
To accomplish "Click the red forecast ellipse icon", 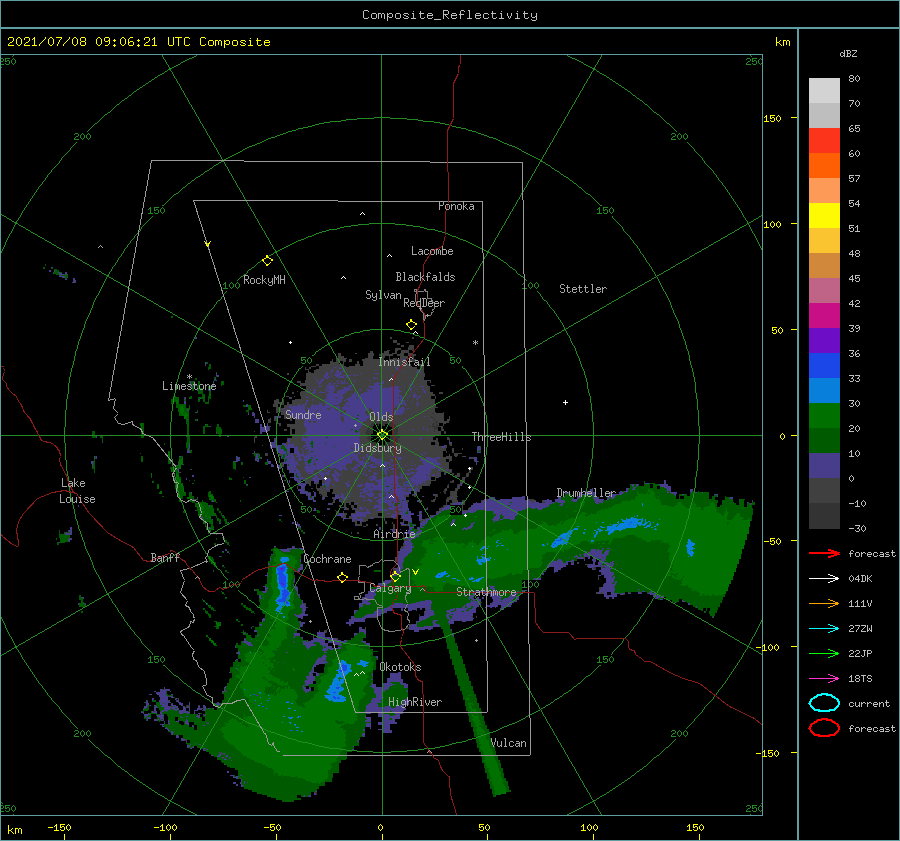I will click(x=824, y=728).
